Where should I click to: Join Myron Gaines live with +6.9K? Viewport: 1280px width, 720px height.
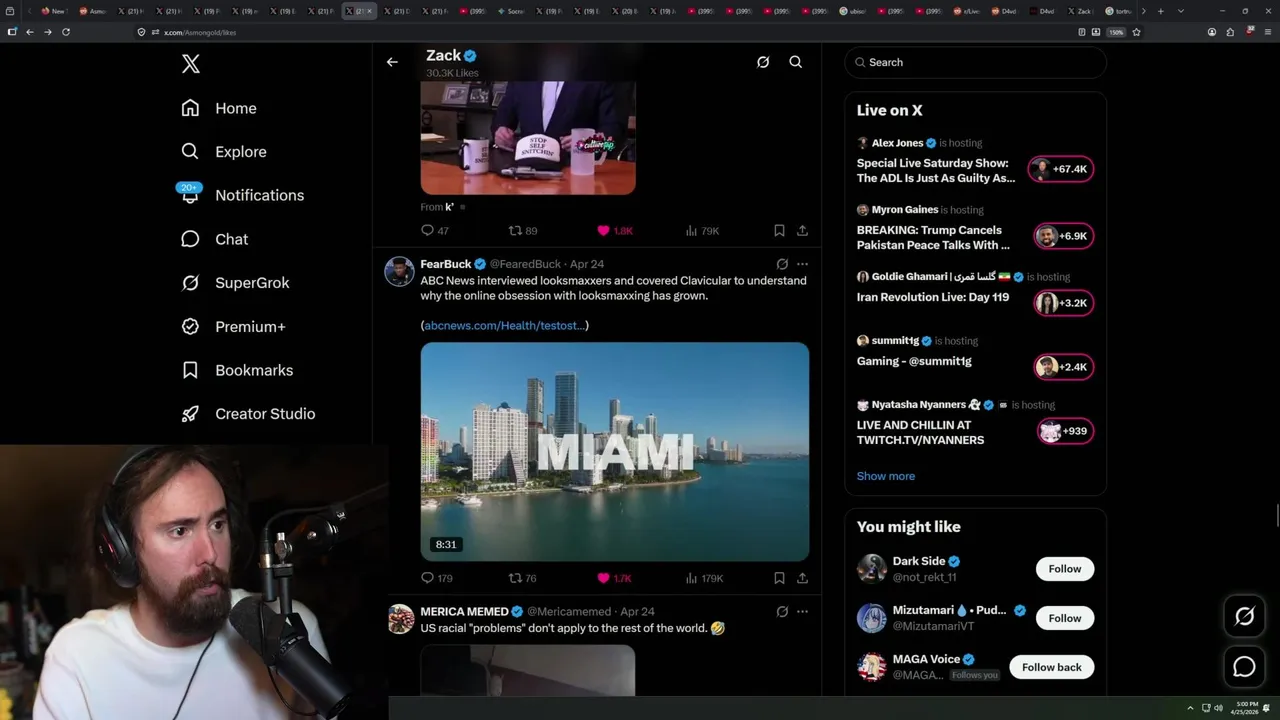click(x=1063, y=236)
